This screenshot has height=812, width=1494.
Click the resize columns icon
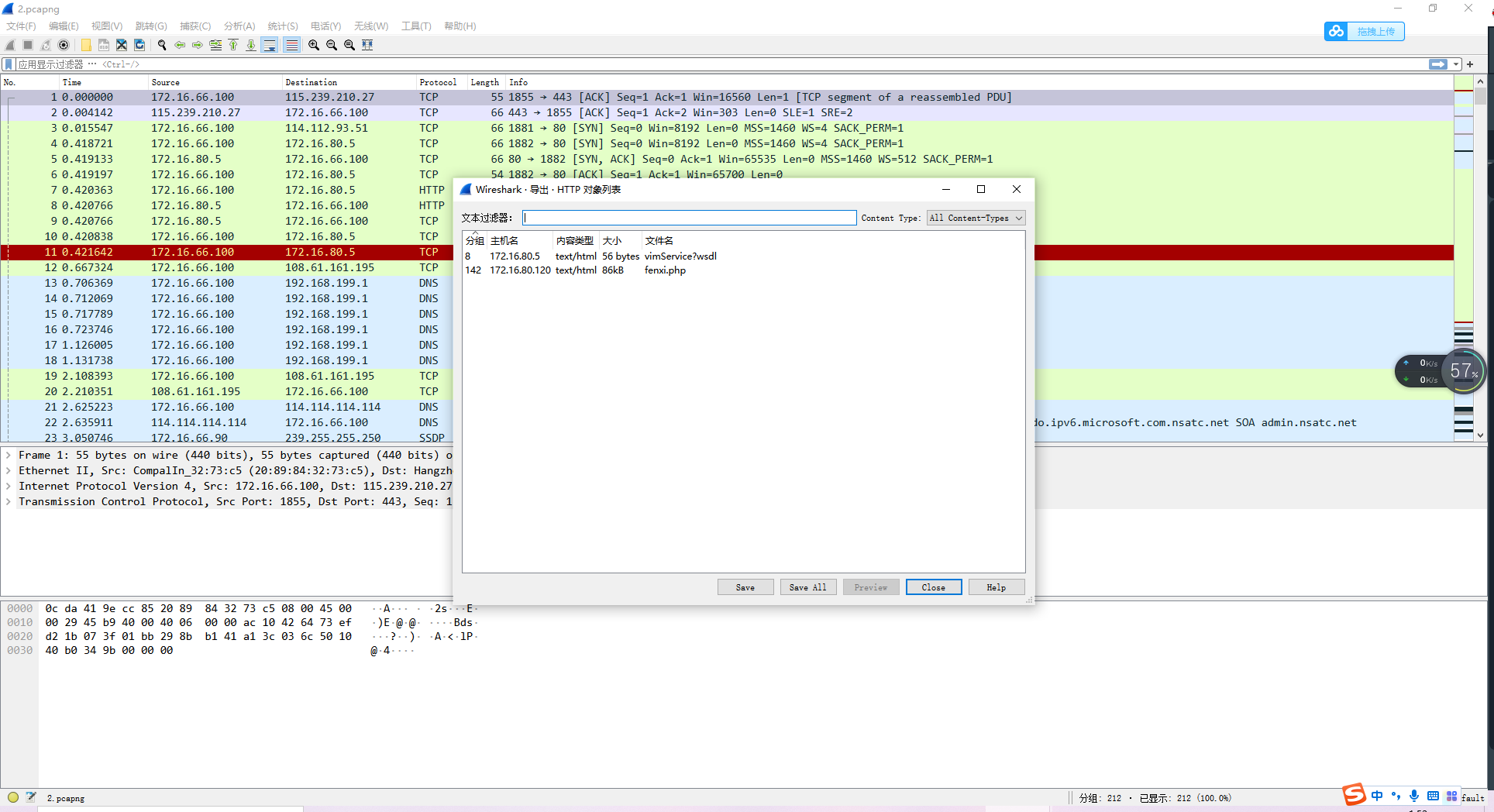pos(367,44)
